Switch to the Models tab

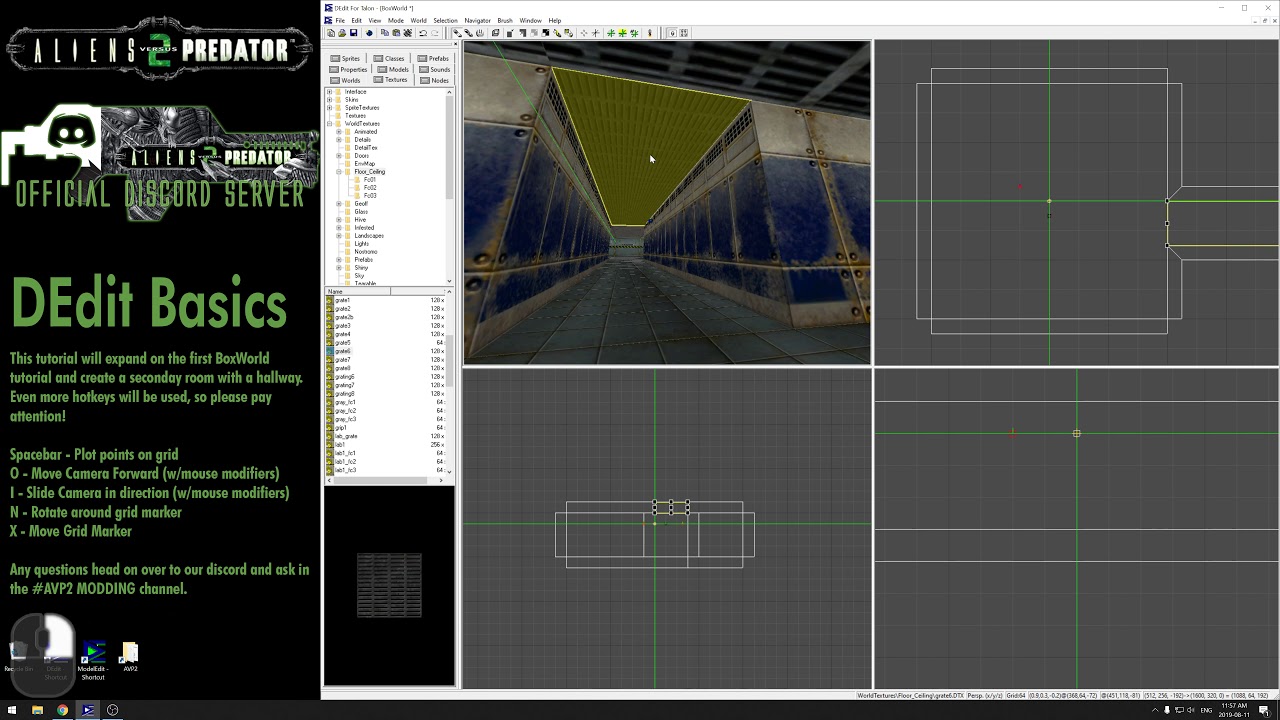pos(393,69)
